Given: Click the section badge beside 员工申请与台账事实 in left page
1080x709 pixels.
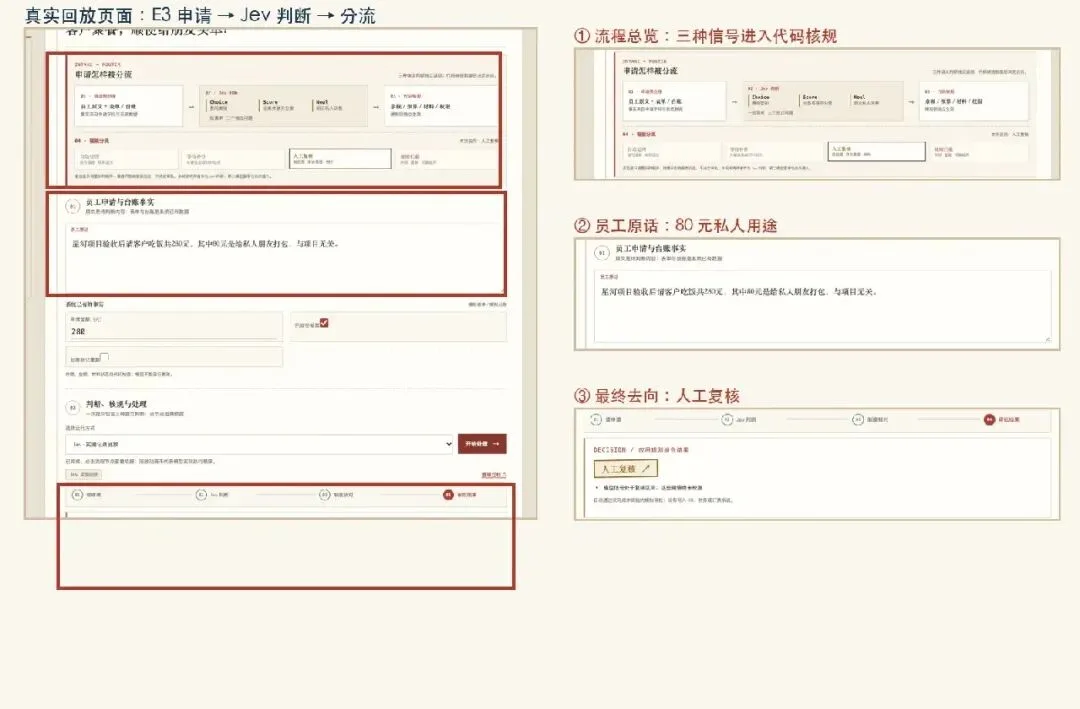Looking at the screenshot, I should coord(72,206).
